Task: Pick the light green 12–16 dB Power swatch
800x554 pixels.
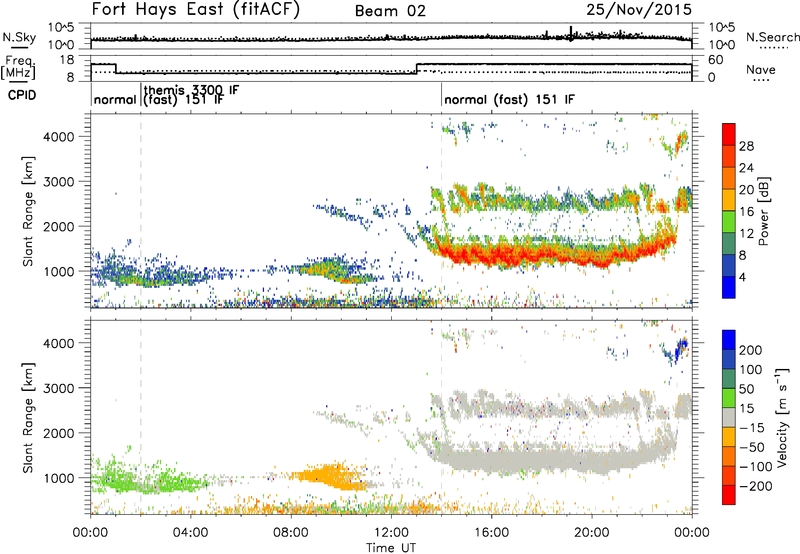Action: tap(729, 222)
